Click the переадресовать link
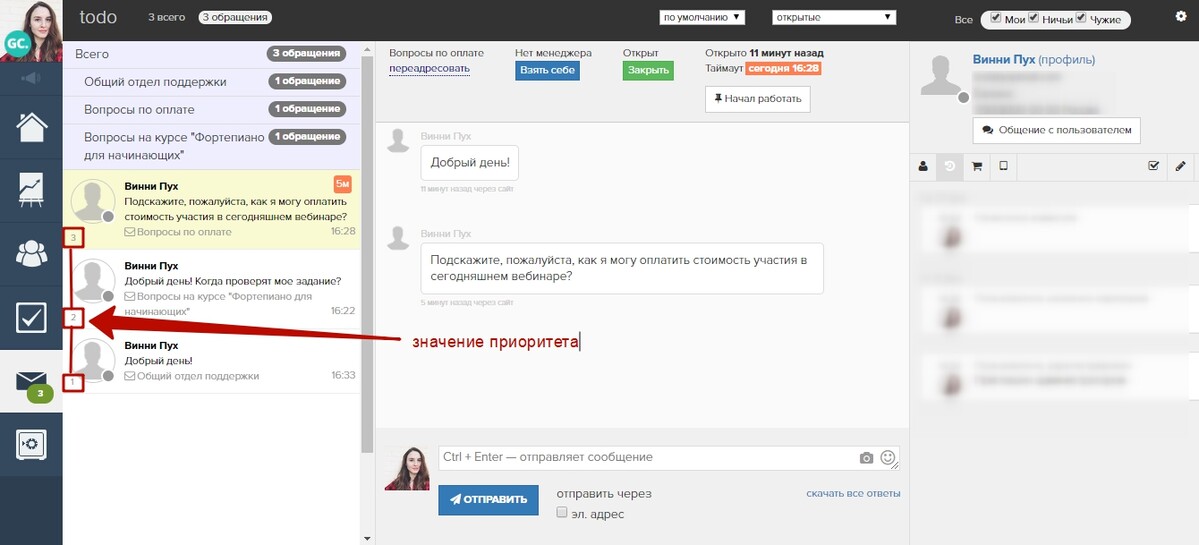The width and height of the screenshot is (1199, 545). coord(429,69)
